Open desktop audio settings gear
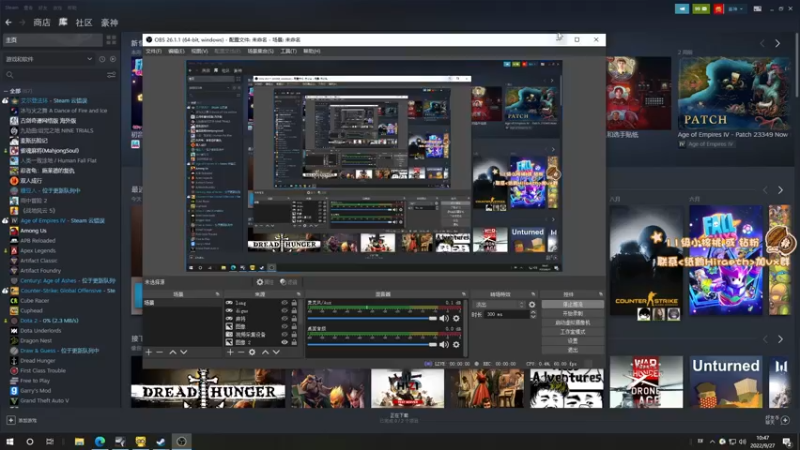This screenshot has height=450, width=800. click(456, 344)
